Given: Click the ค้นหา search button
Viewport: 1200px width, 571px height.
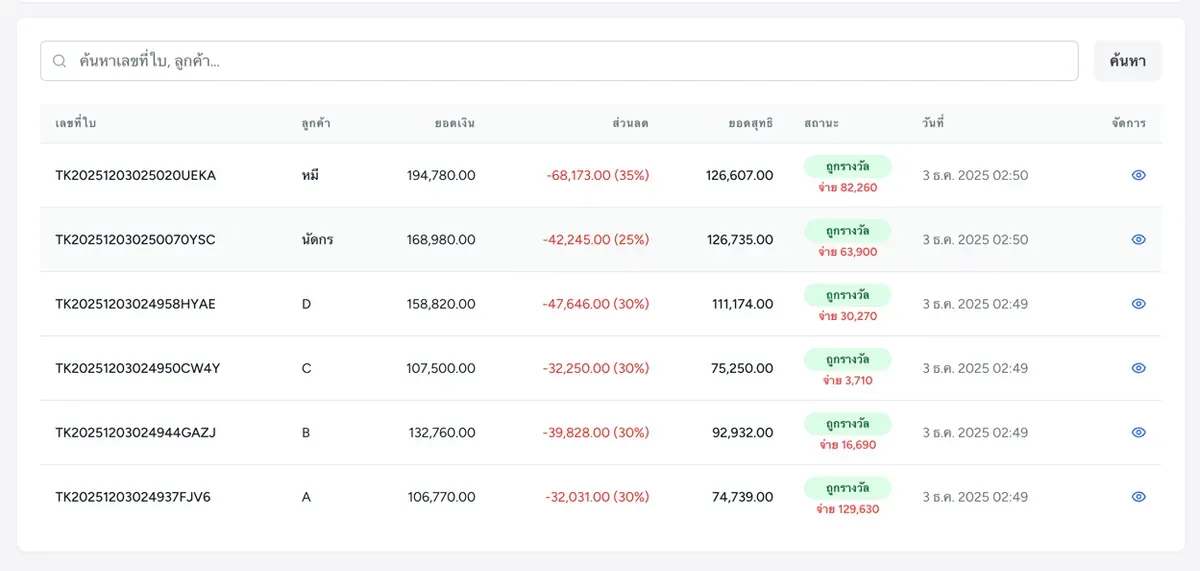Looking at the screenshot, I should pyautogui.click(x=1127, y=61).
